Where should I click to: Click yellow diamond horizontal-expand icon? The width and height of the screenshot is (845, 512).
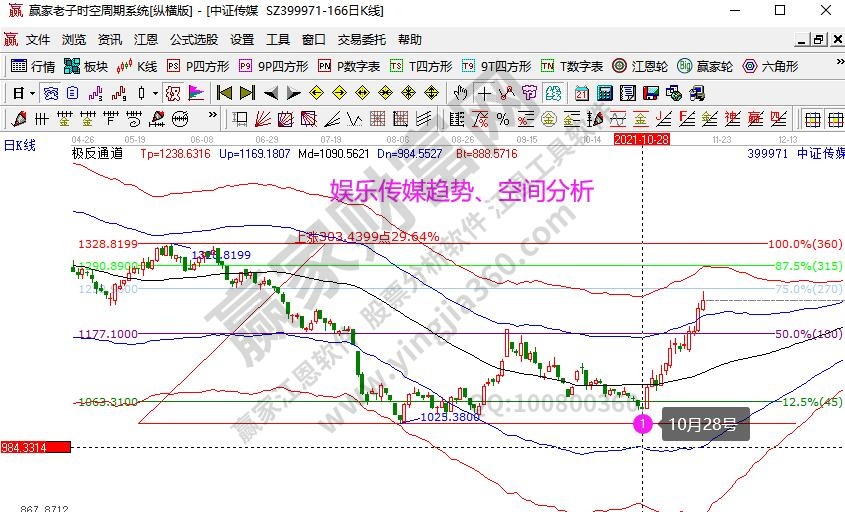[x=362, y=94]
